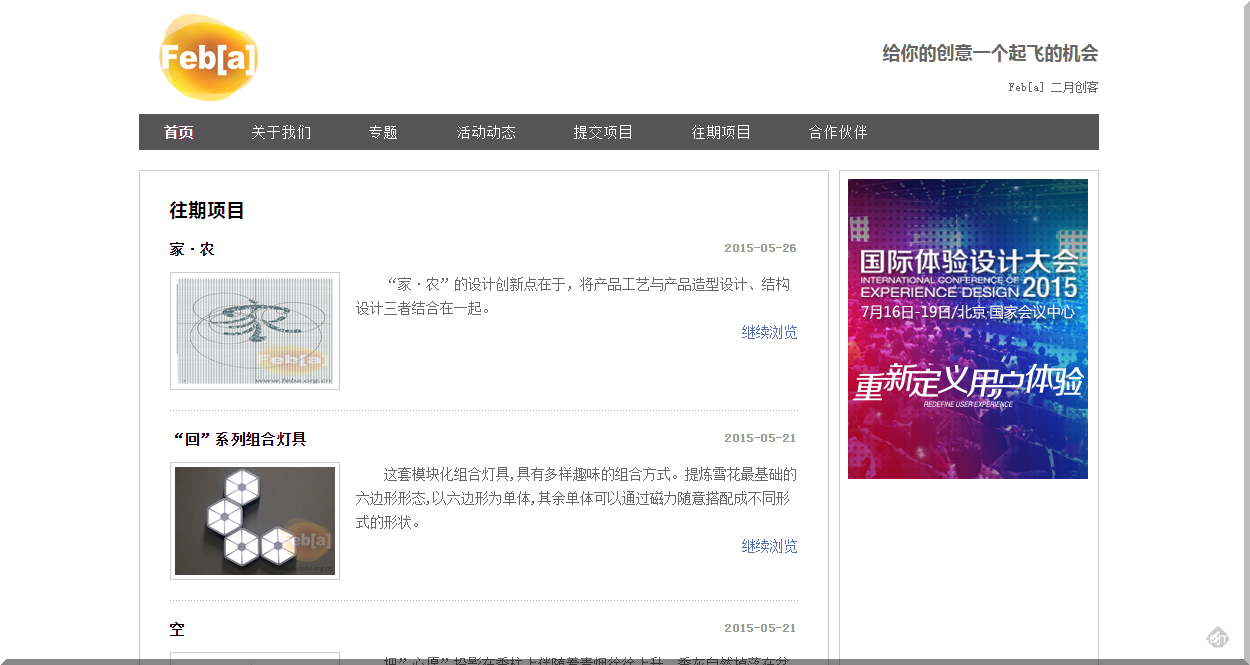Image resolution: width=1250 pixels, height=665 pixels.
Task: Click the 国际体验设计大会 sidebar banner
Action: (x=967, y=328)
